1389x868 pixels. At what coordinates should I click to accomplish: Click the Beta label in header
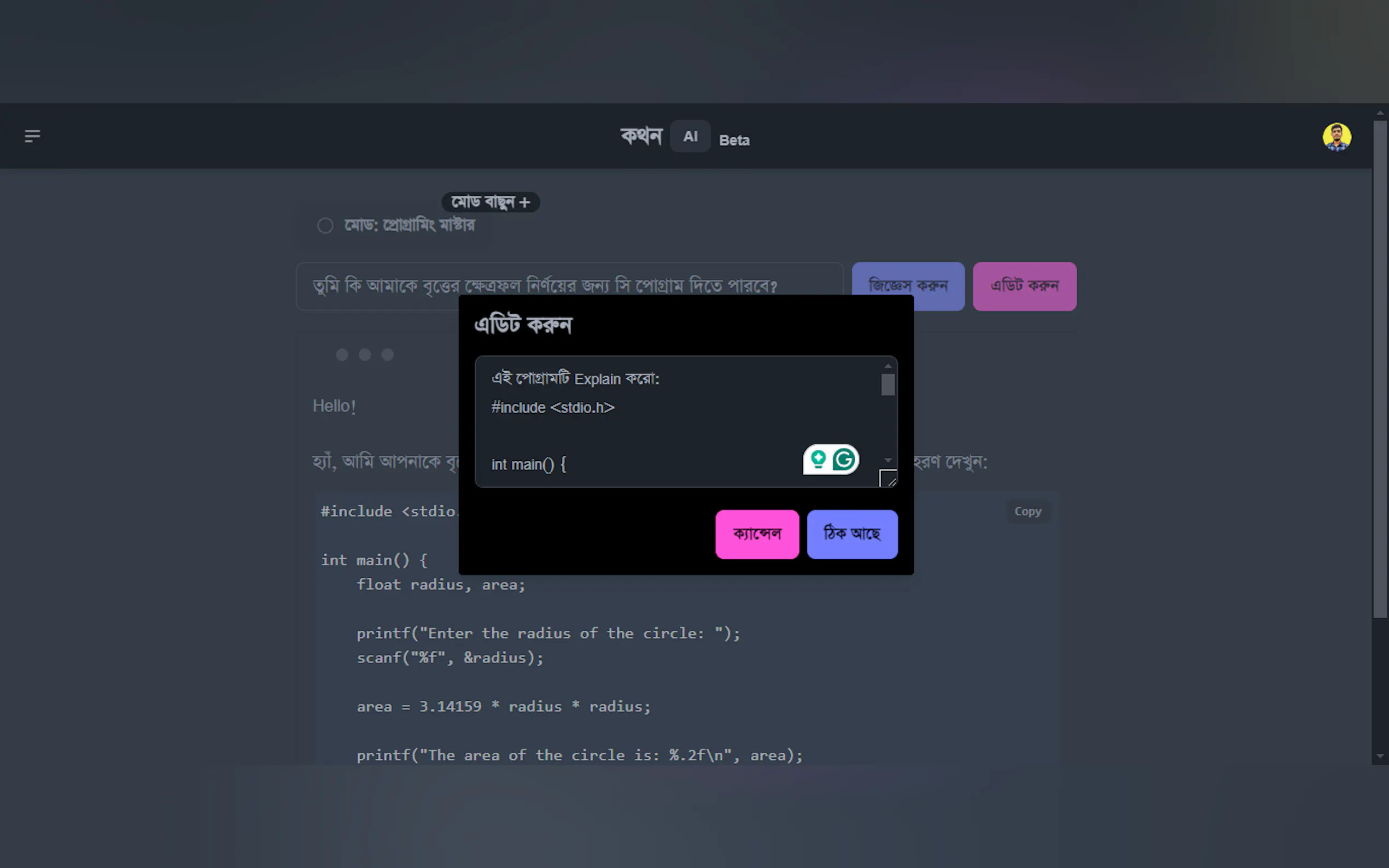click(734, 140)
